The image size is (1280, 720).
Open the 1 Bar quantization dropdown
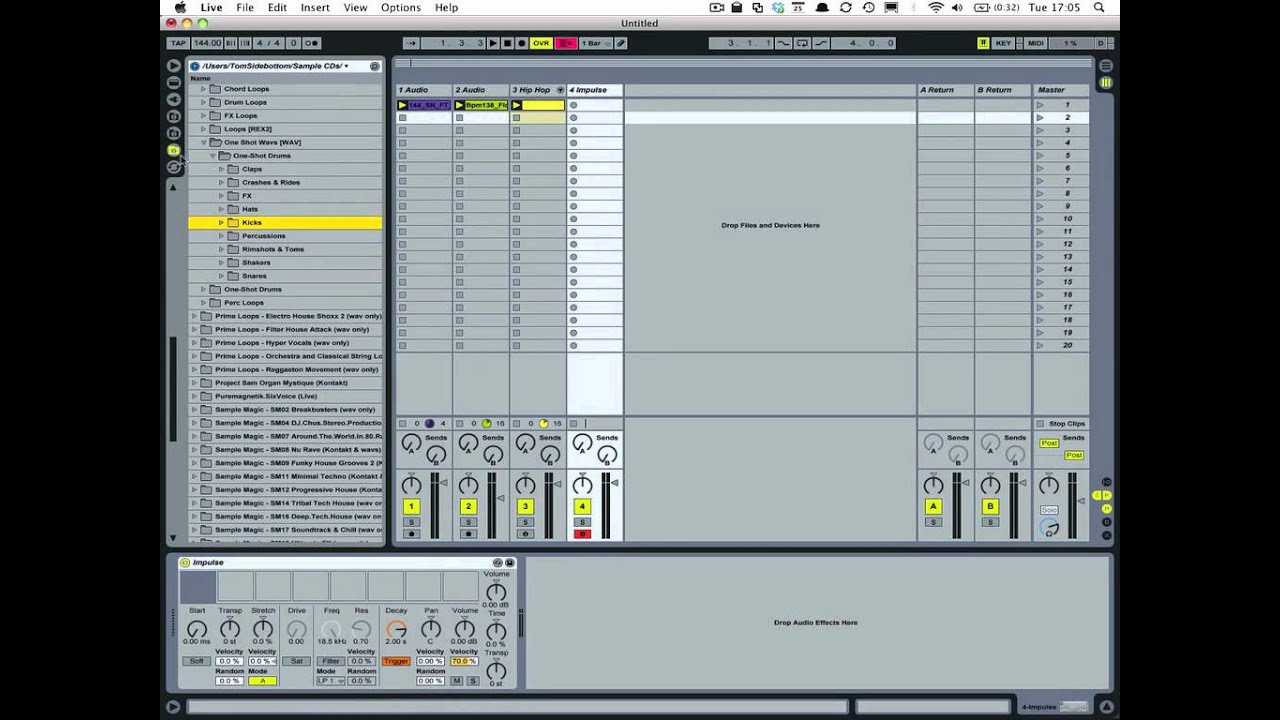[x=595, y=43]
